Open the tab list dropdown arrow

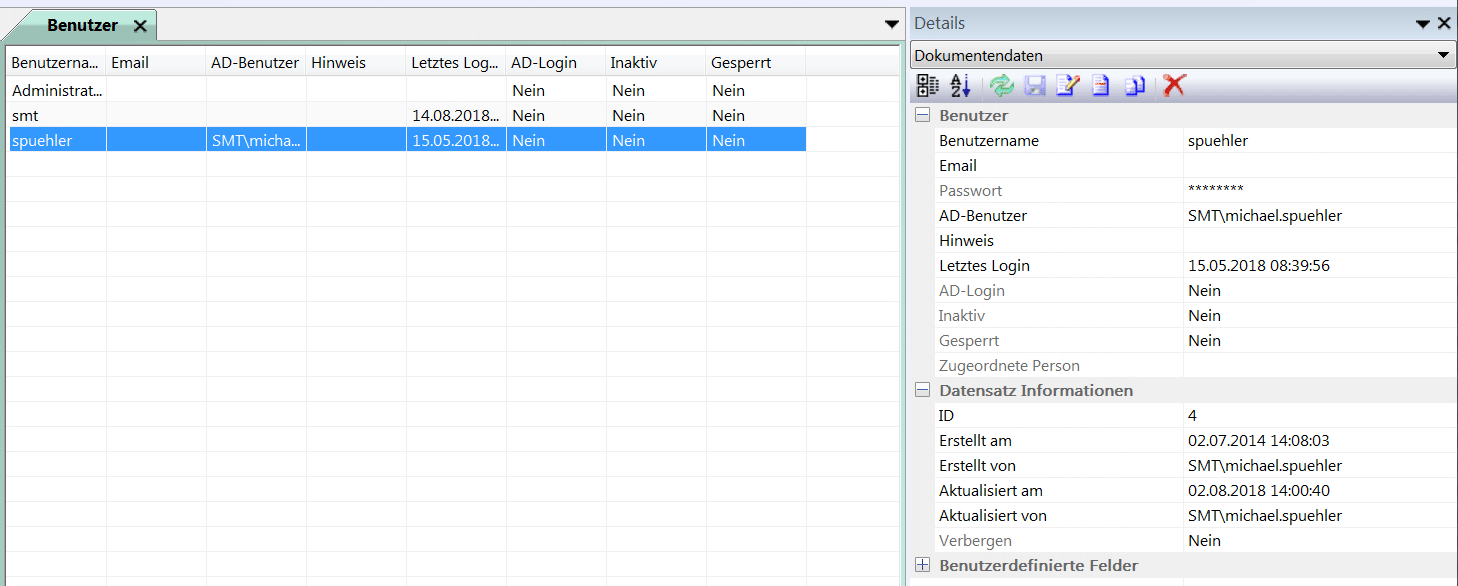click(892, 24)
